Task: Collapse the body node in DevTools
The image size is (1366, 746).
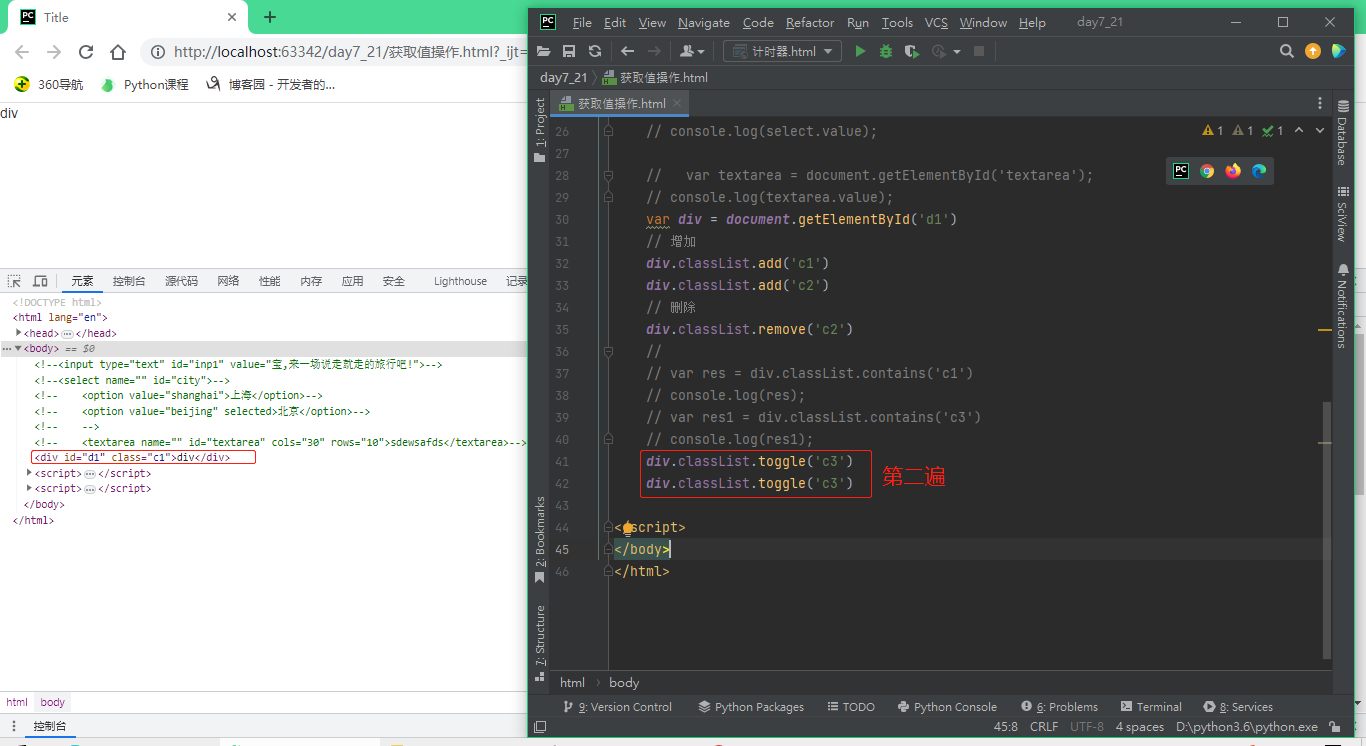Action: [x=17, y=348]
